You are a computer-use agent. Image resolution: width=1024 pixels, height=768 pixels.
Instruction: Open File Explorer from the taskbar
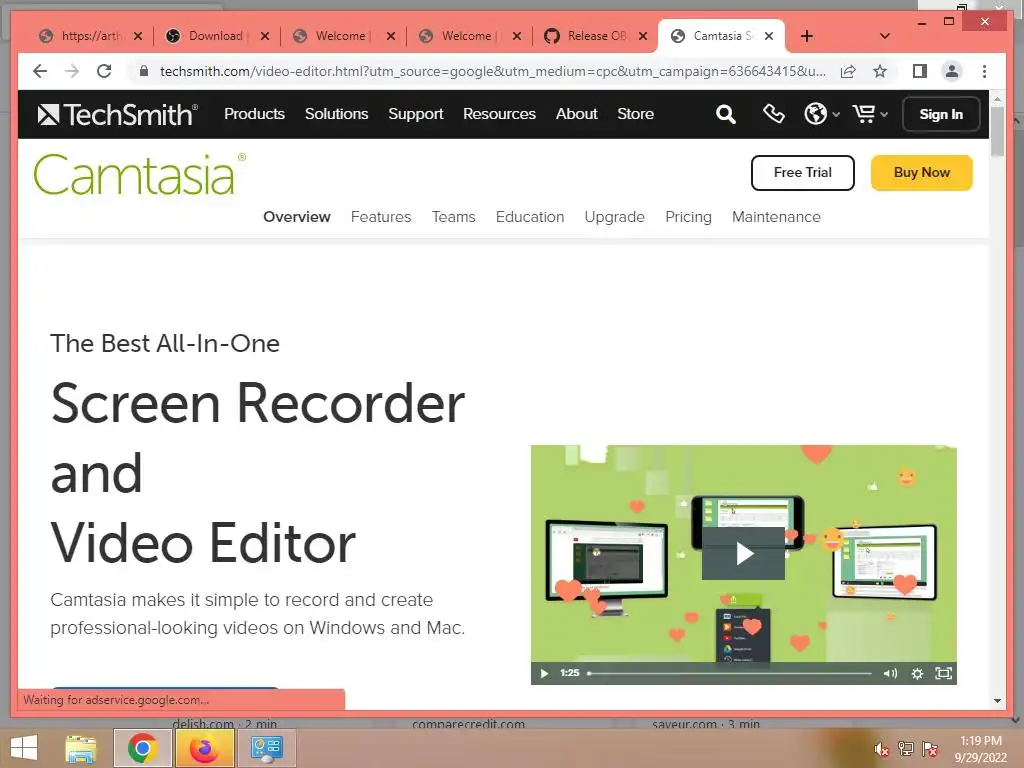81,748
